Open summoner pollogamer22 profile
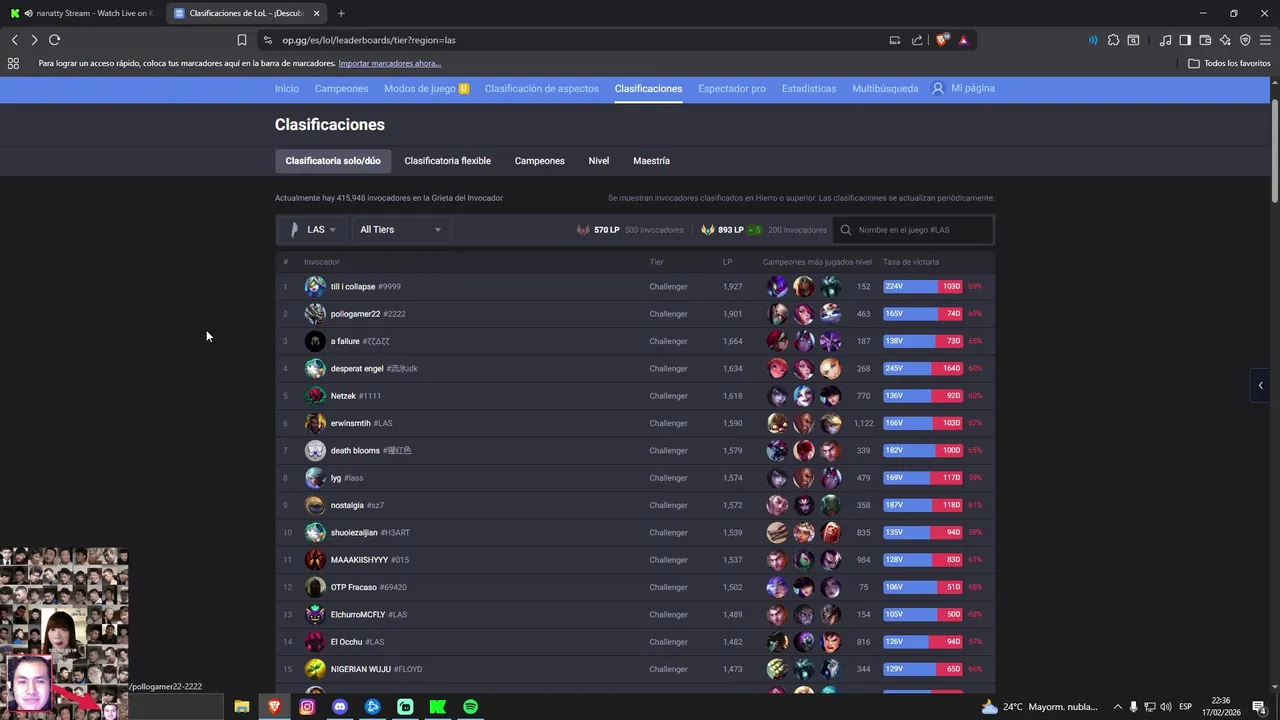Viewport: 1280px width, 720px height. coord(368,314)
